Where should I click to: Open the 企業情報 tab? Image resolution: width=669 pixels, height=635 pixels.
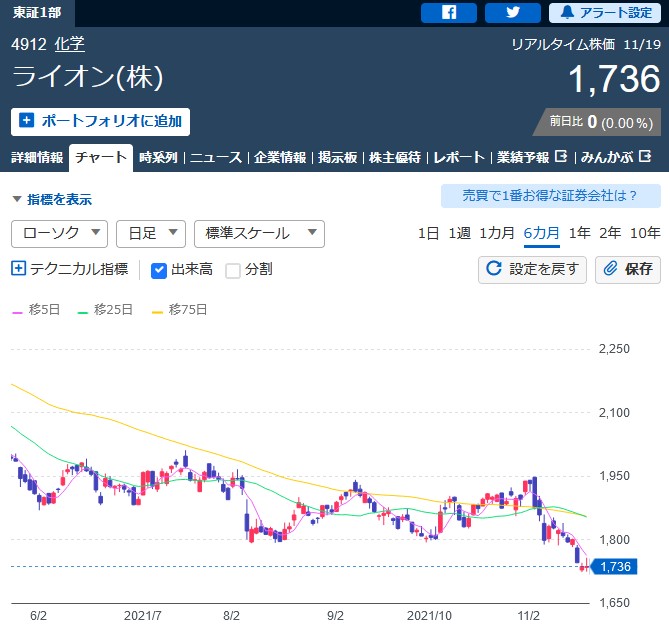coord(280,157)
